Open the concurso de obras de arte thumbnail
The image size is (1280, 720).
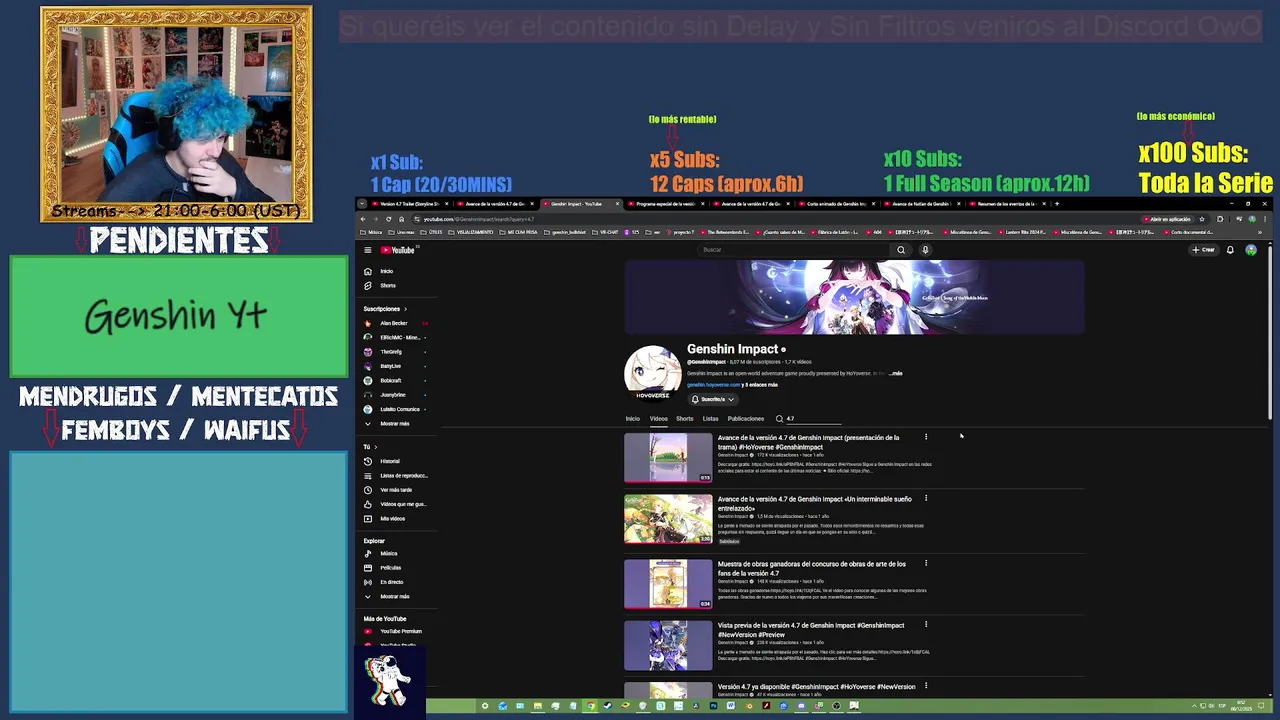click(x=668, y=583)
